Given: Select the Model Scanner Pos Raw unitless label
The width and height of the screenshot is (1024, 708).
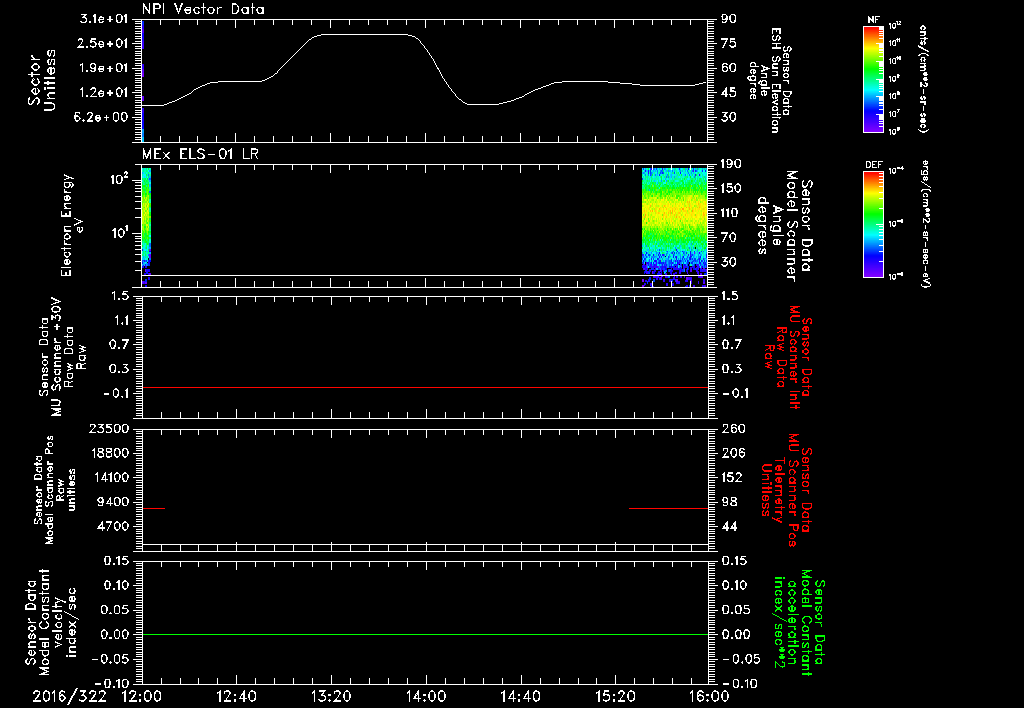Looking at the screenshot, I should pyautogui.click(x=55, y=490).
